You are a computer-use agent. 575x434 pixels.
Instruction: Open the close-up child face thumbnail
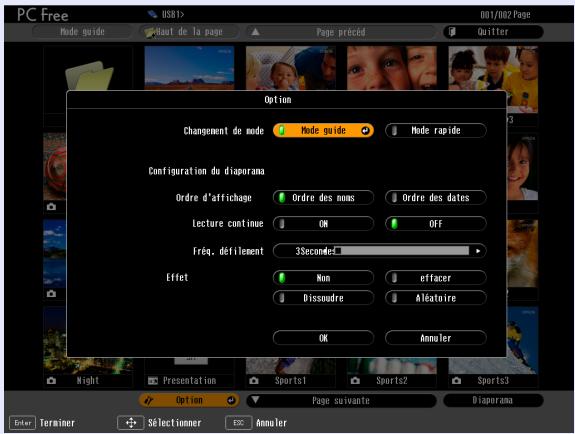pyautogui.click(x=392, y=68)
